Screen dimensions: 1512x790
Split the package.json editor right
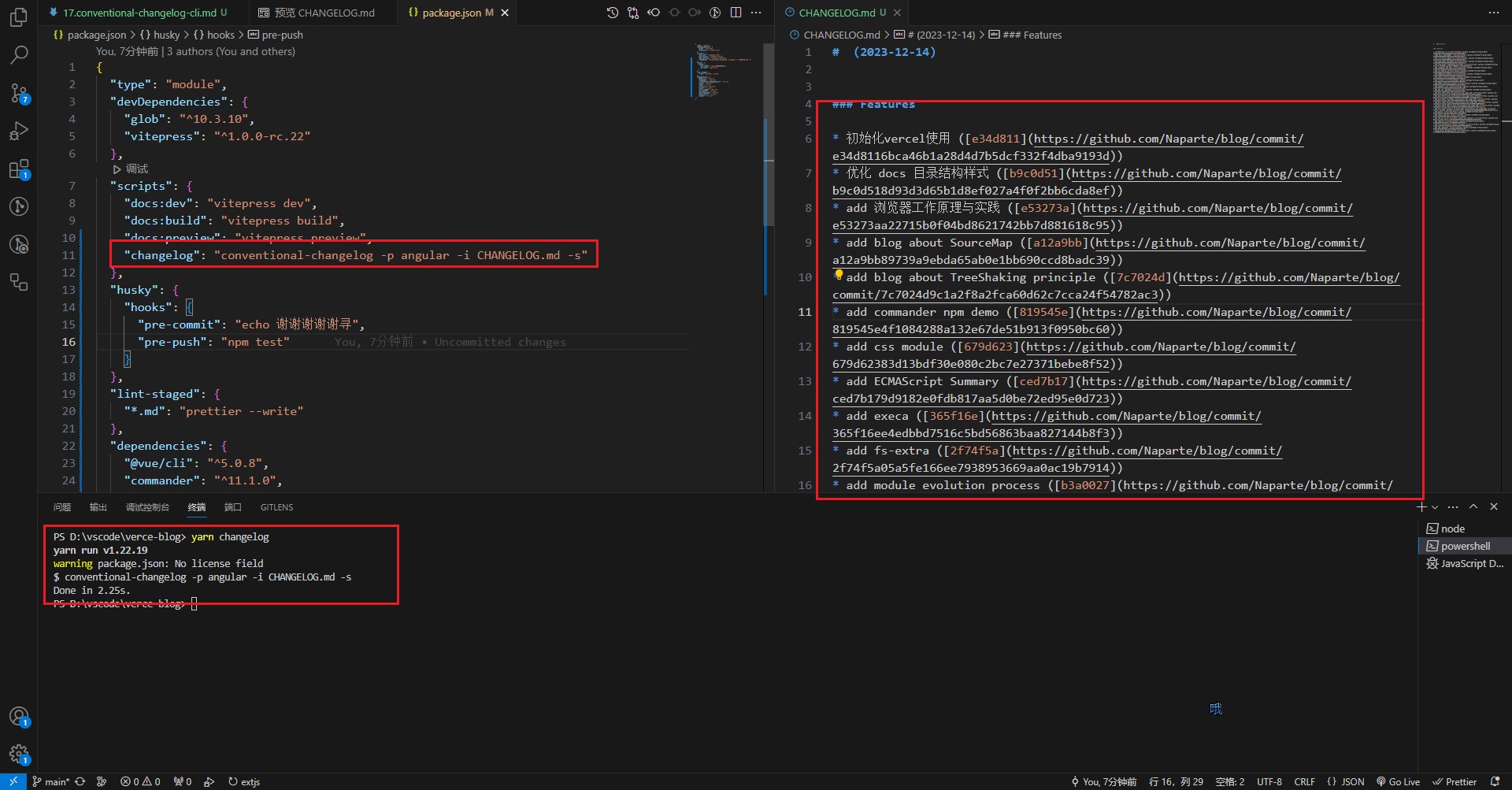click(736, 13)
